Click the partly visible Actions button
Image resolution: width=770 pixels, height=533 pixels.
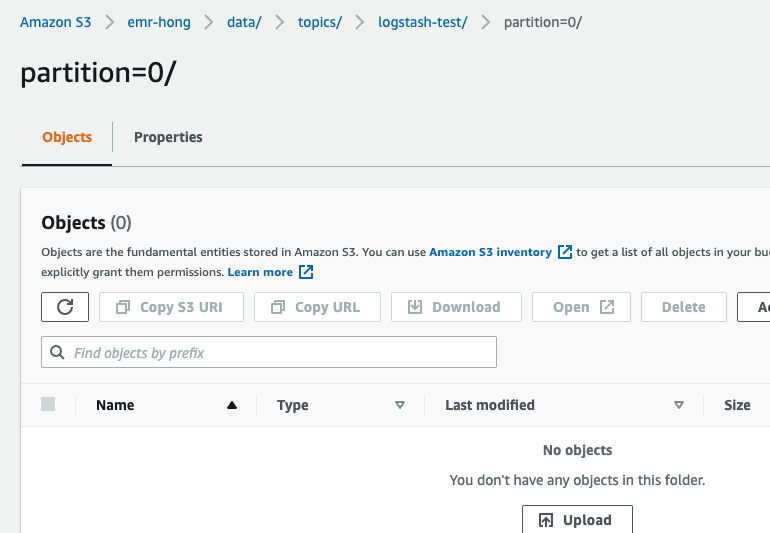pos(753,307)
